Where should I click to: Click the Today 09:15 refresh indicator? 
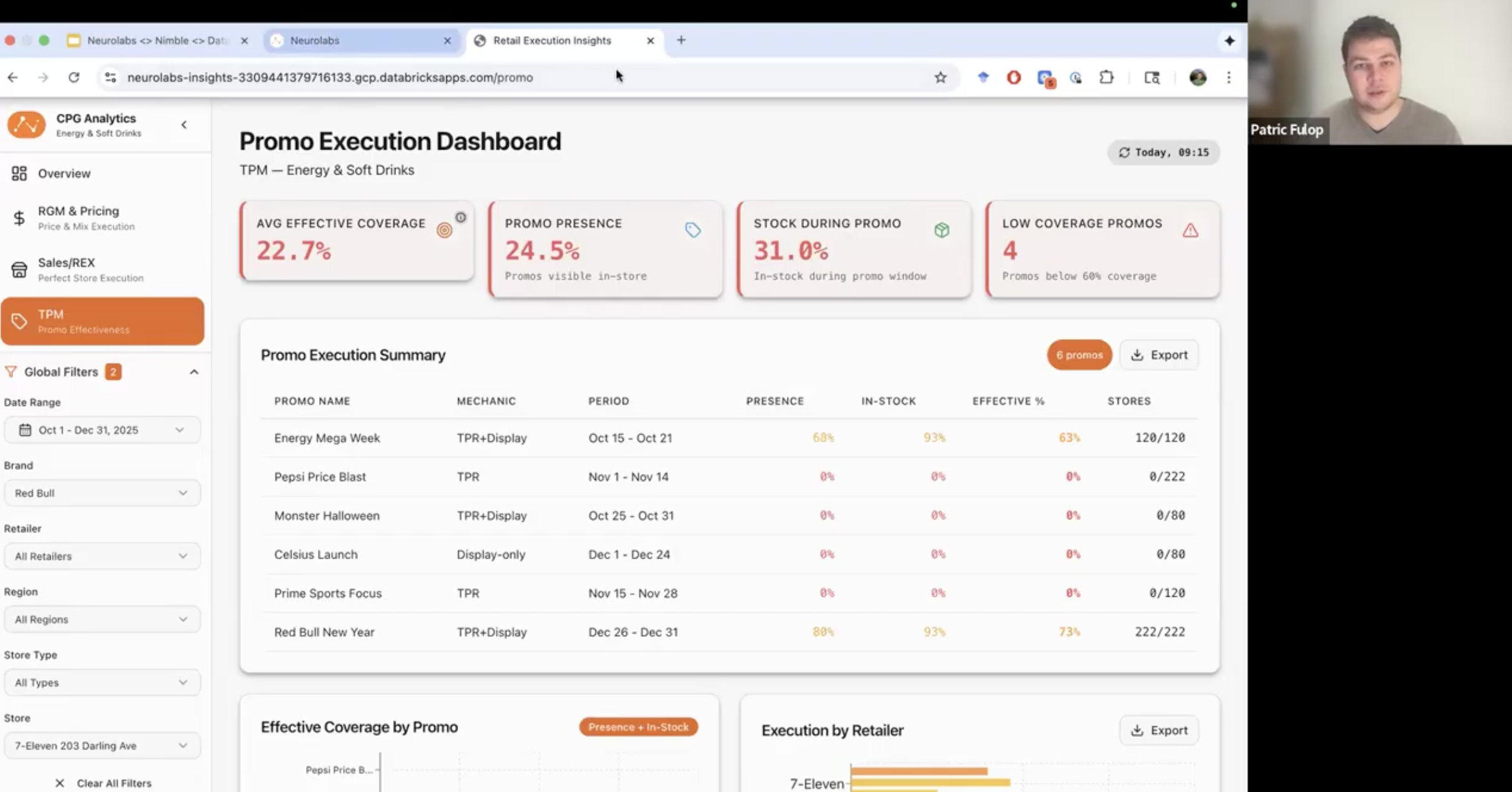pyautogui.click(x=1163, y=153)
